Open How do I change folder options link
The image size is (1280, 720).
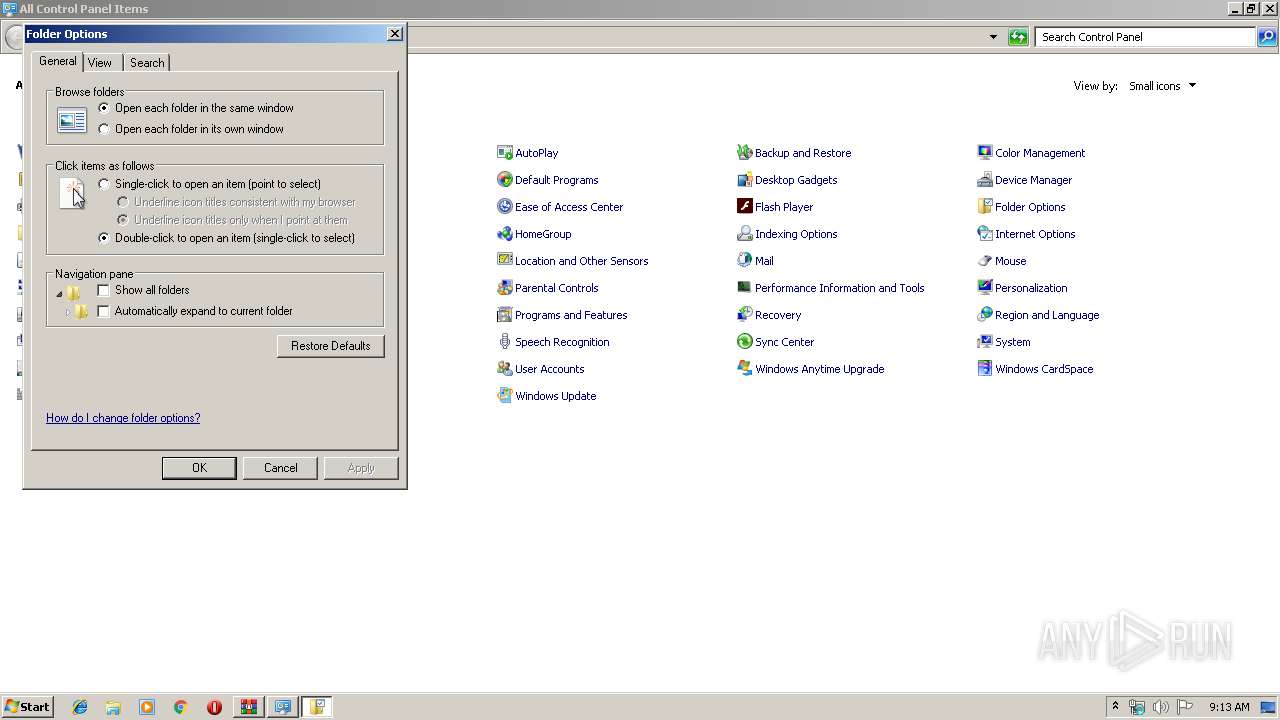click(123, 418)
